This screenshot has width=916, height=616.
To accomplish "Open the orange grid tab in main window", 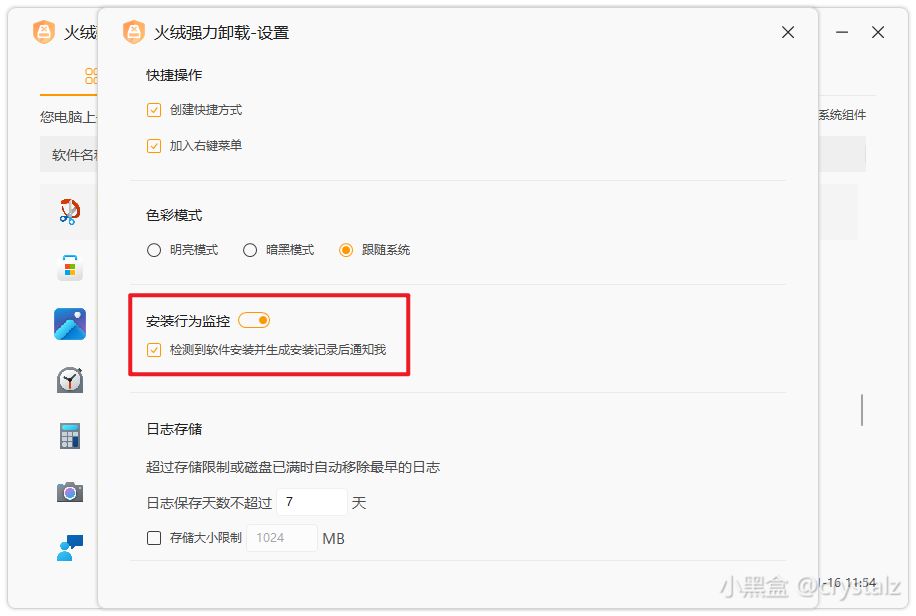I will pyautogui.click(x=91, y=75).
